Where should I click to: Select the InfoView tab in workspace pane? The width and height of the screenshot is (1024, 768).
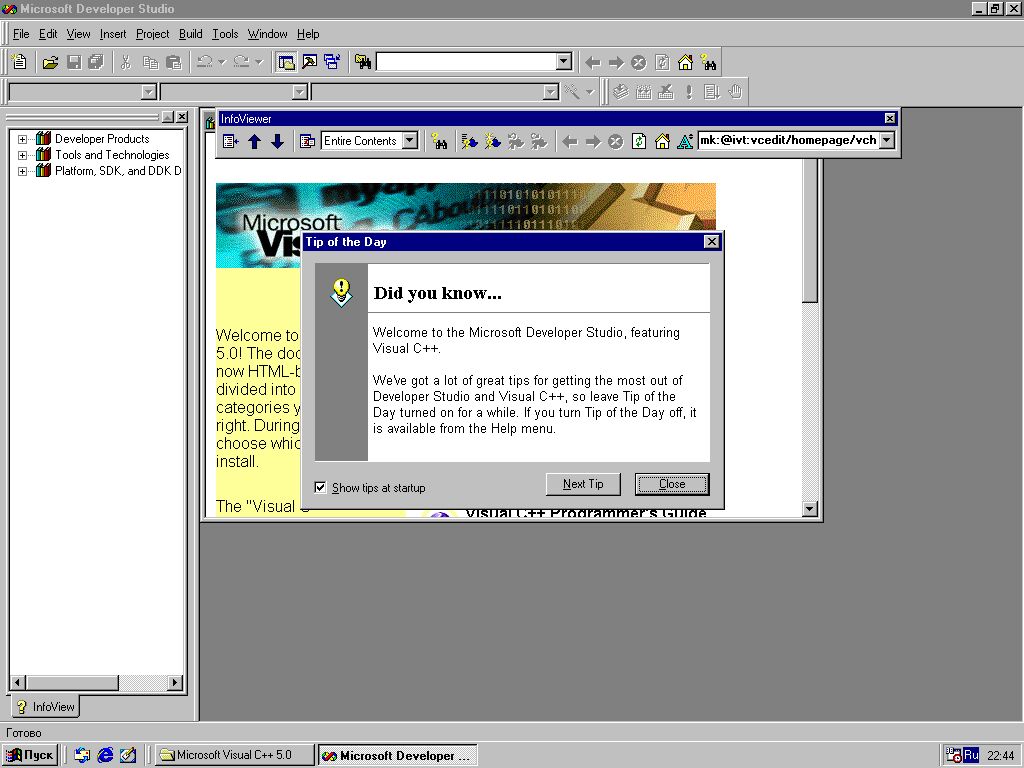point(45,707)
